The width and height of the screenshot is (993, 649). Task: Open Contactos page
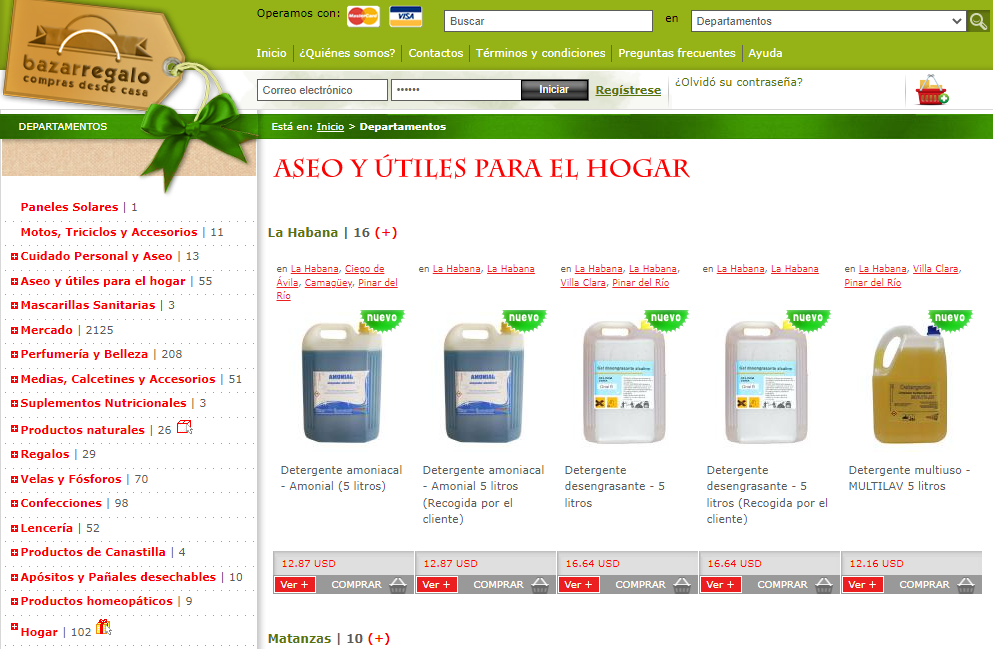[x=436, y=53]
